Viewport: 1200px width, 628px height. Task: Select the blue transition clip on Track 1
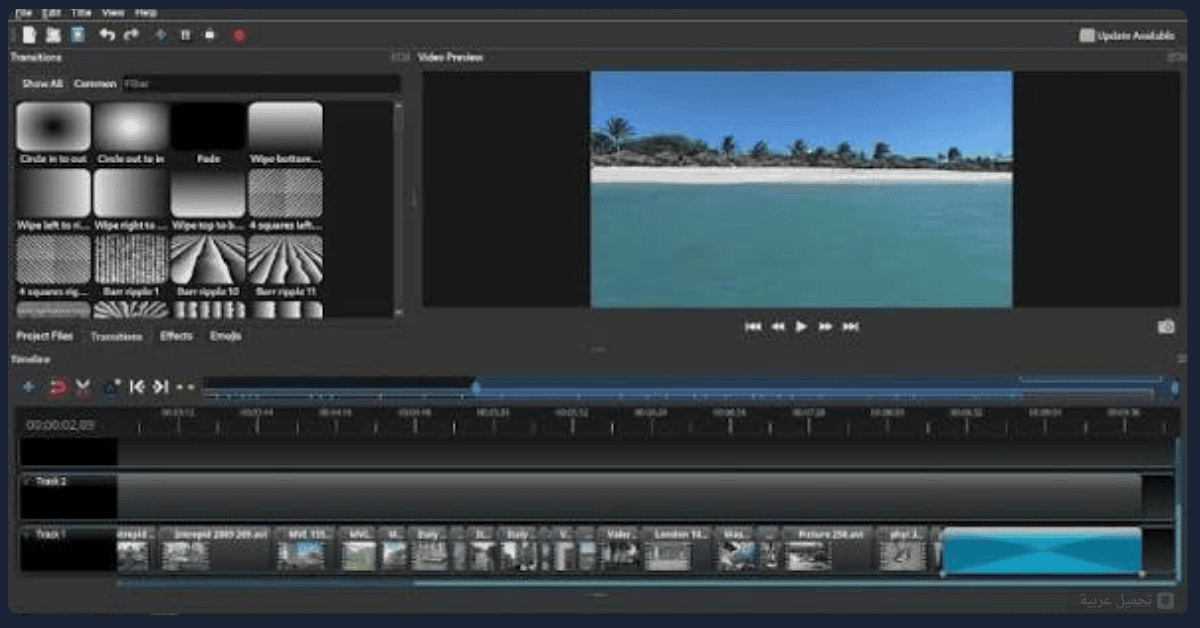(x=1042, y=551)
